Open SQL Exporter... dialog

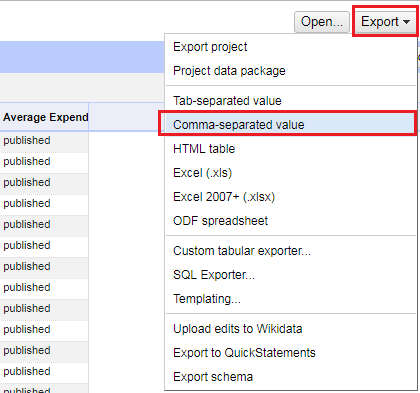coord(290,275)
